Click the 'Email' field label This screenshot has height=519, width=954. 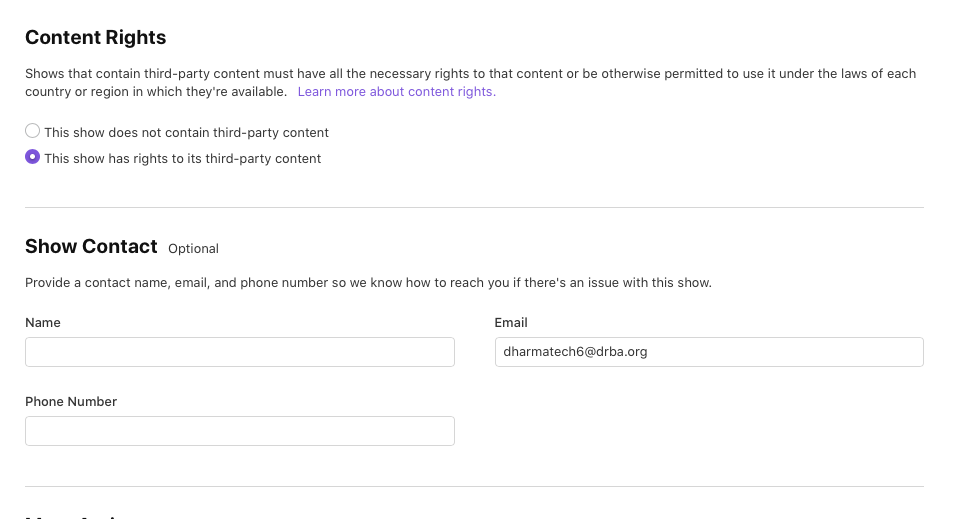point(511,323)
